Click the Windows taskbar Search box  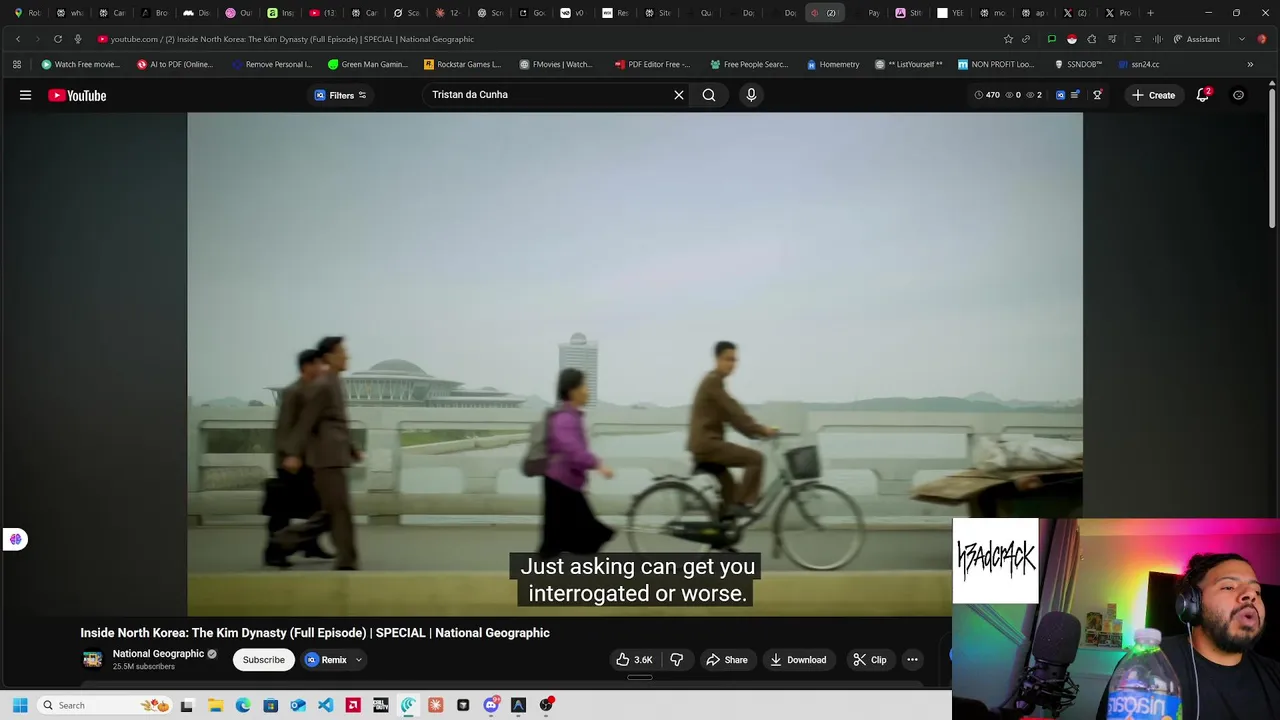point(103,705)
